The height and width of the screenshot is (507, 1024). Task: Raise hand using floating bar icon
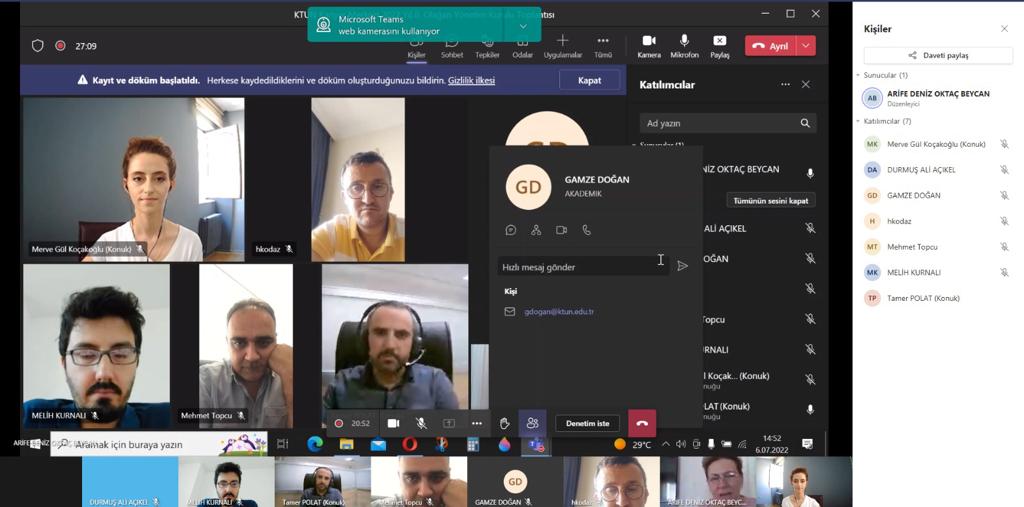pyautogui.click(x=504, y=423)
